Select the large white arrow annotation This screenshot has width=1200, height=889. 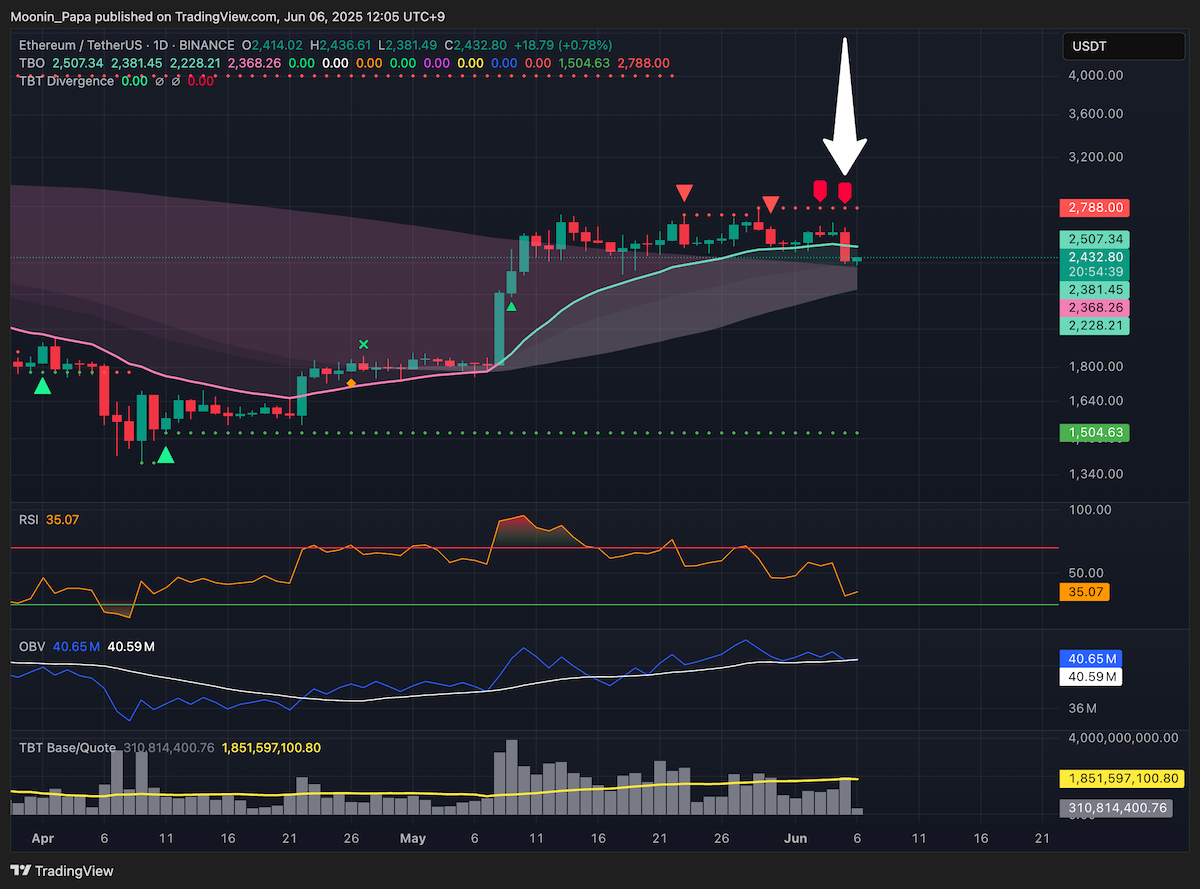[845, 107]
